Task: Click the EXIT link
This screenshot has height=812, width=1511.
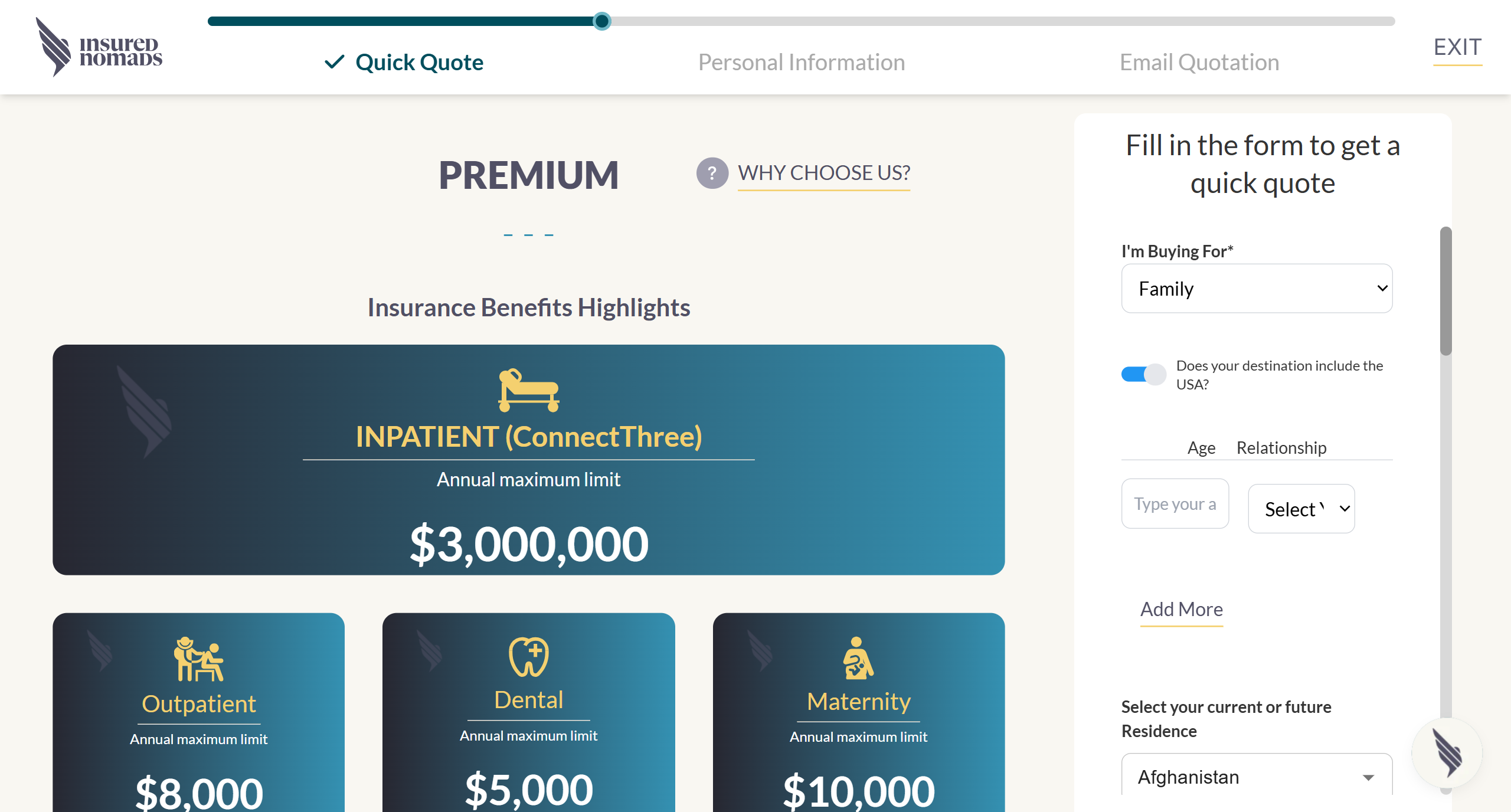Action: (x=1457, y=47)
